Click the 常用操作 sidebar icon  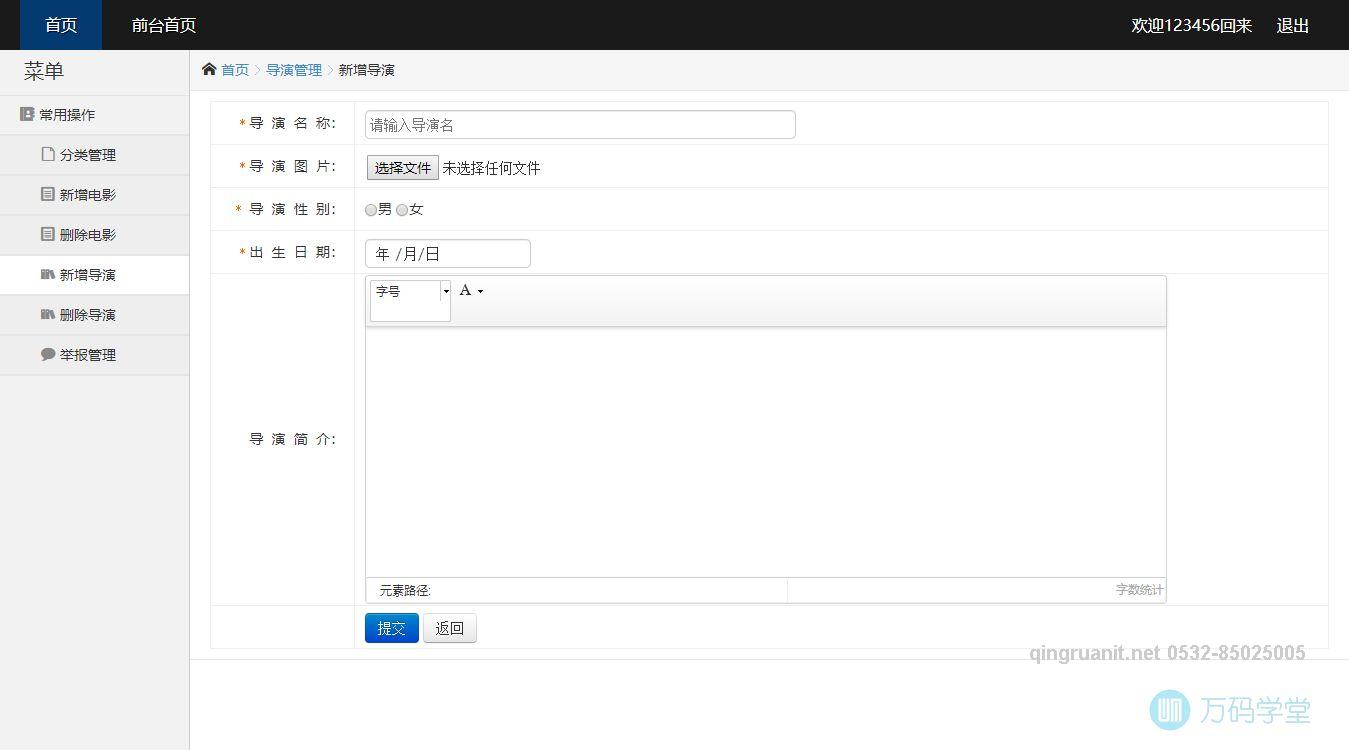(26, 114)
